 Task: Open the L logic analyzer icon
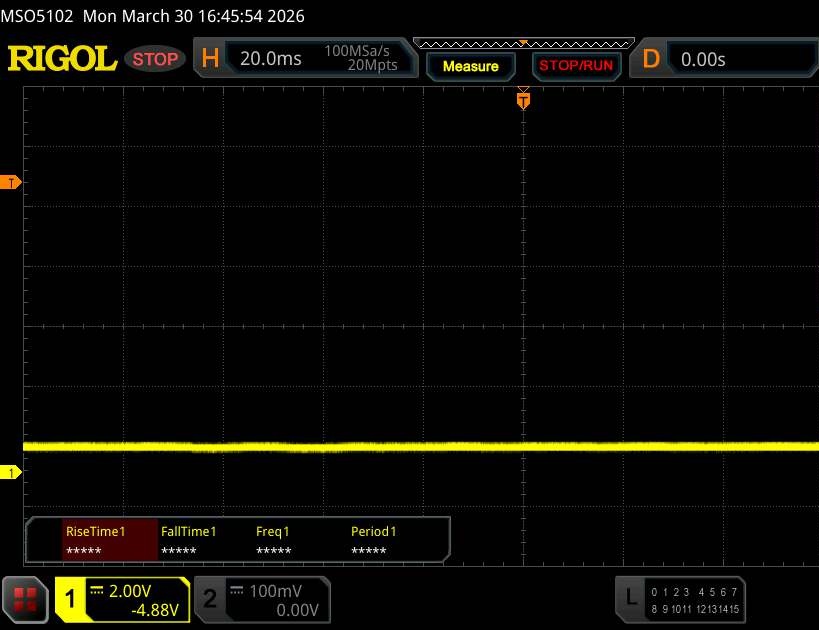(x=630, y=597)
